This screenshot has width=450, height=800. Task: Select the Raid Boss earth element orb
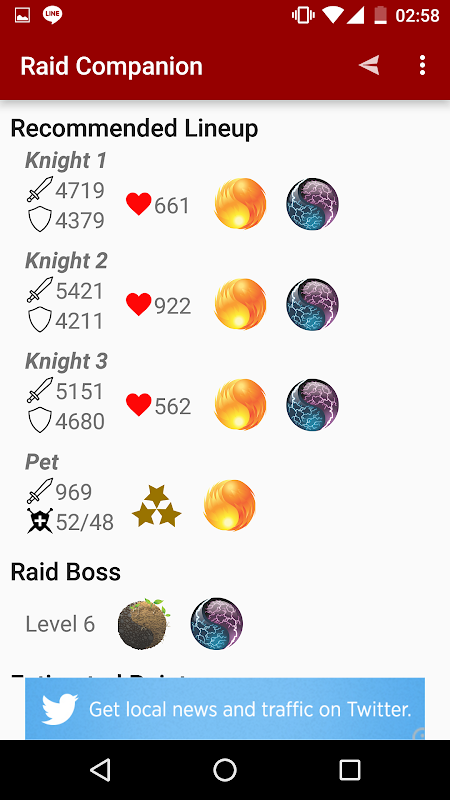click(x=144, y=623)
